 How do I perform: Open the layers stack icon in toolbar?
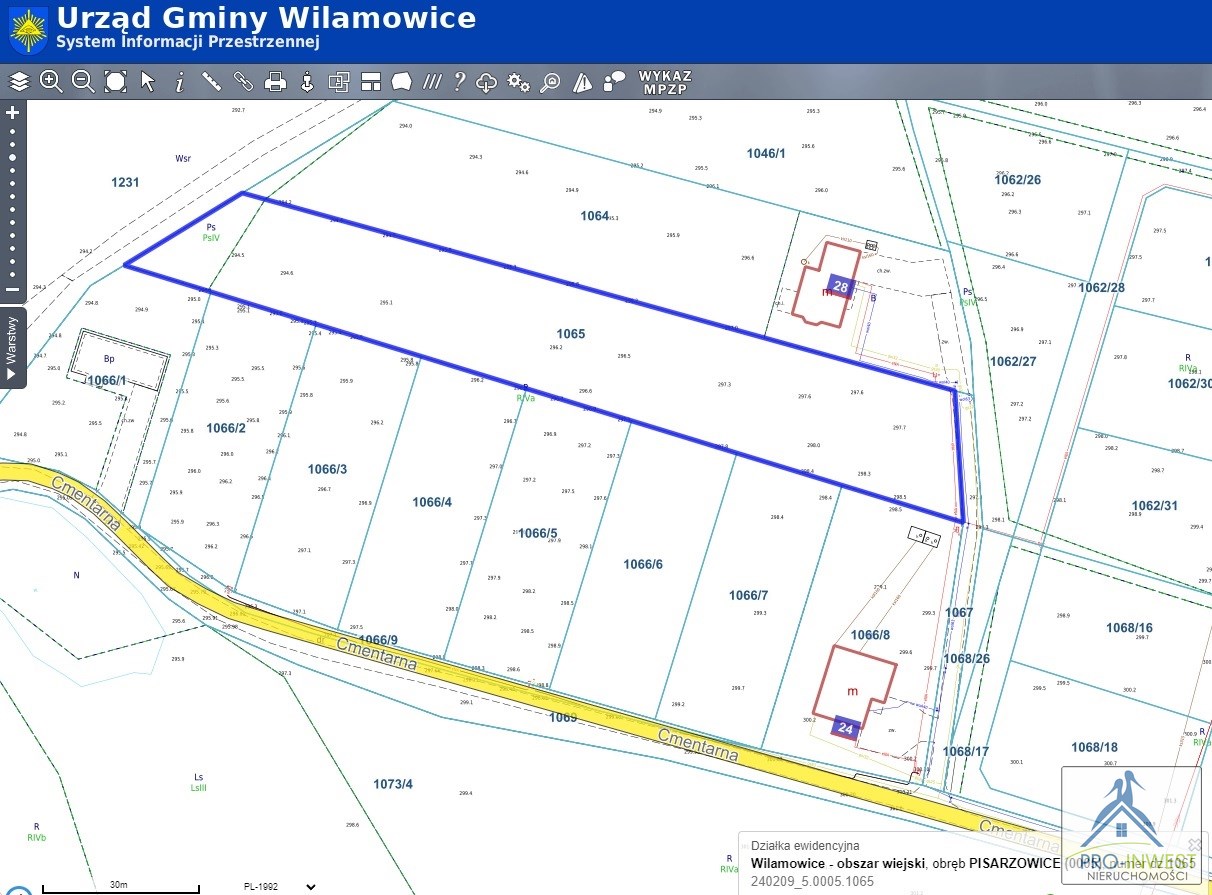19,81
